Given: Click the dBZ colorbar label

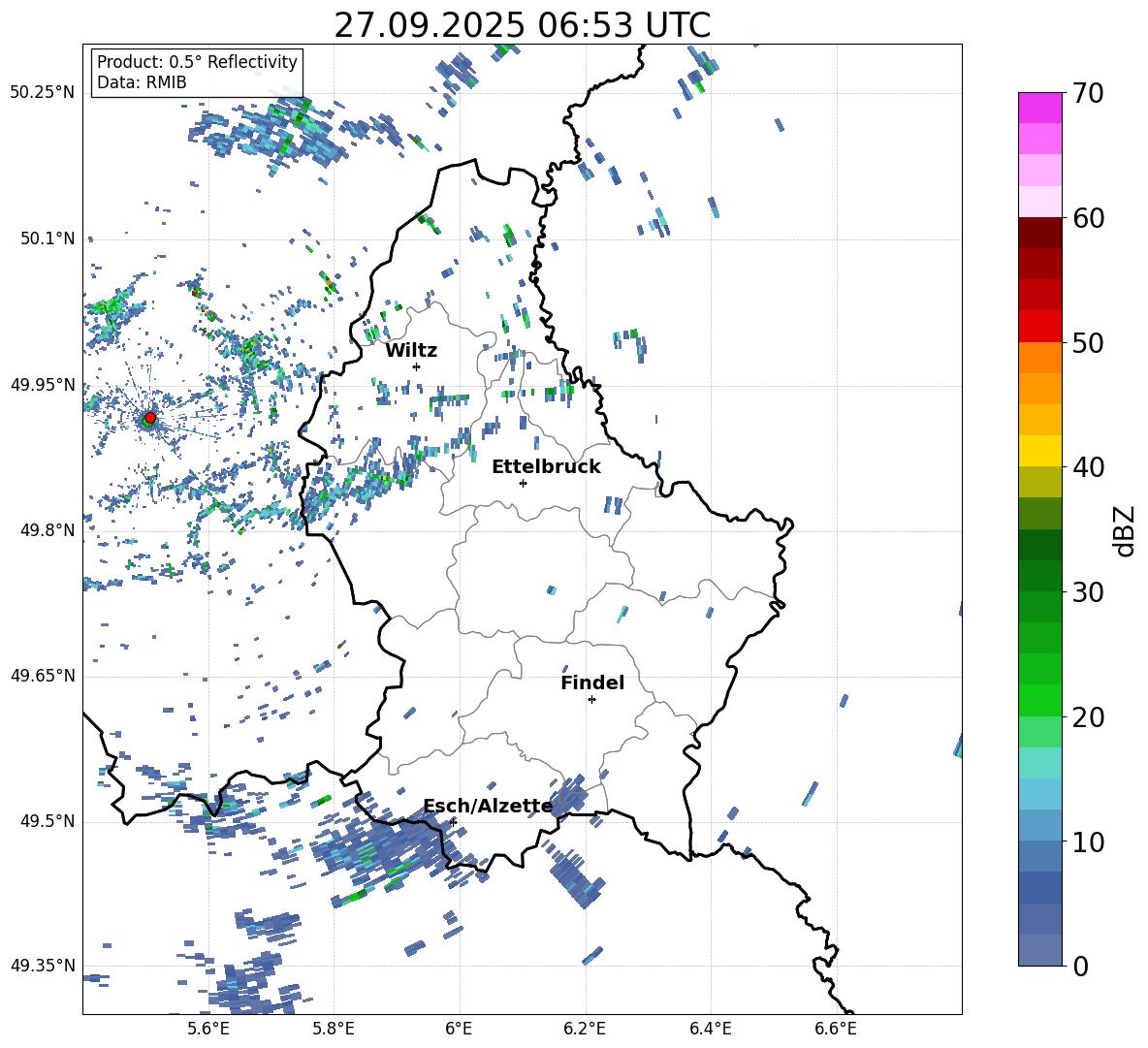Looking at the screenshot, I should point(1126,530).
